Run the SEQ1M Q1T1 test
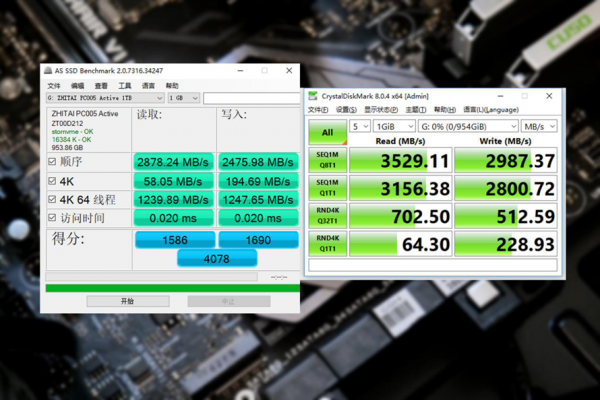The height and width of the screenshot is (400, 600). click(x=328, y=188)
